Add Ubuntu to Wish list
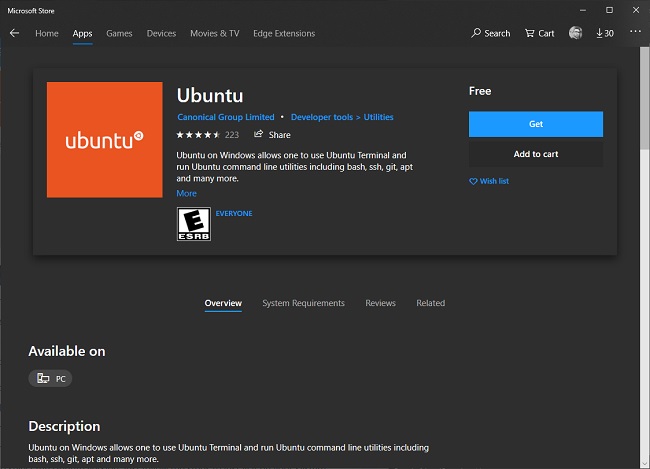This screenshot has height=469, width=650. pos(489,181)
